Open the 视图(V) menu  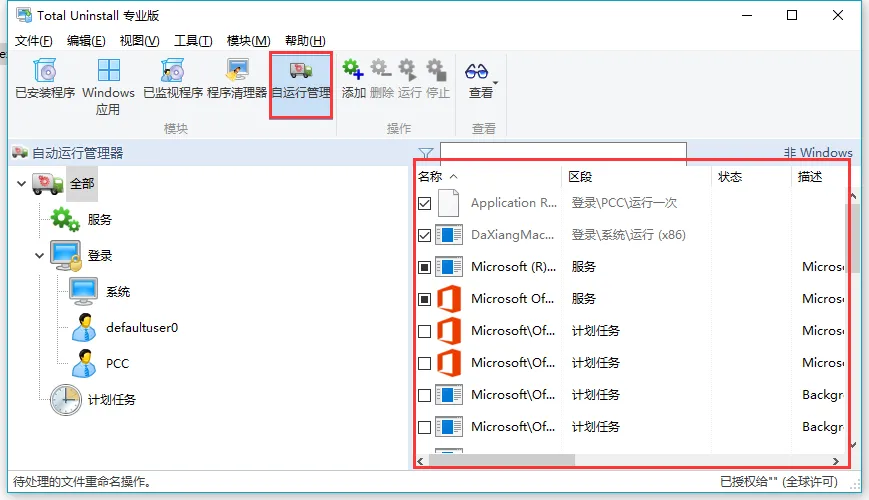pyautogui.click(x=139, y=40)
